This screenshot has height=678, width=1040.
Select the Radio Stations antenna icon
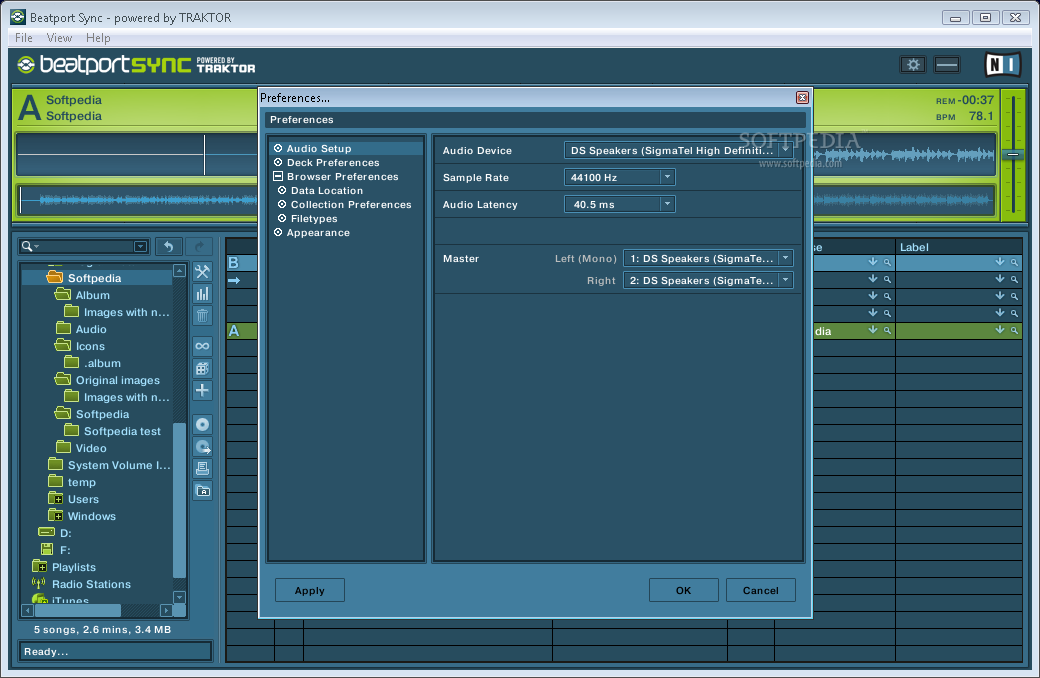pos(38,584)
